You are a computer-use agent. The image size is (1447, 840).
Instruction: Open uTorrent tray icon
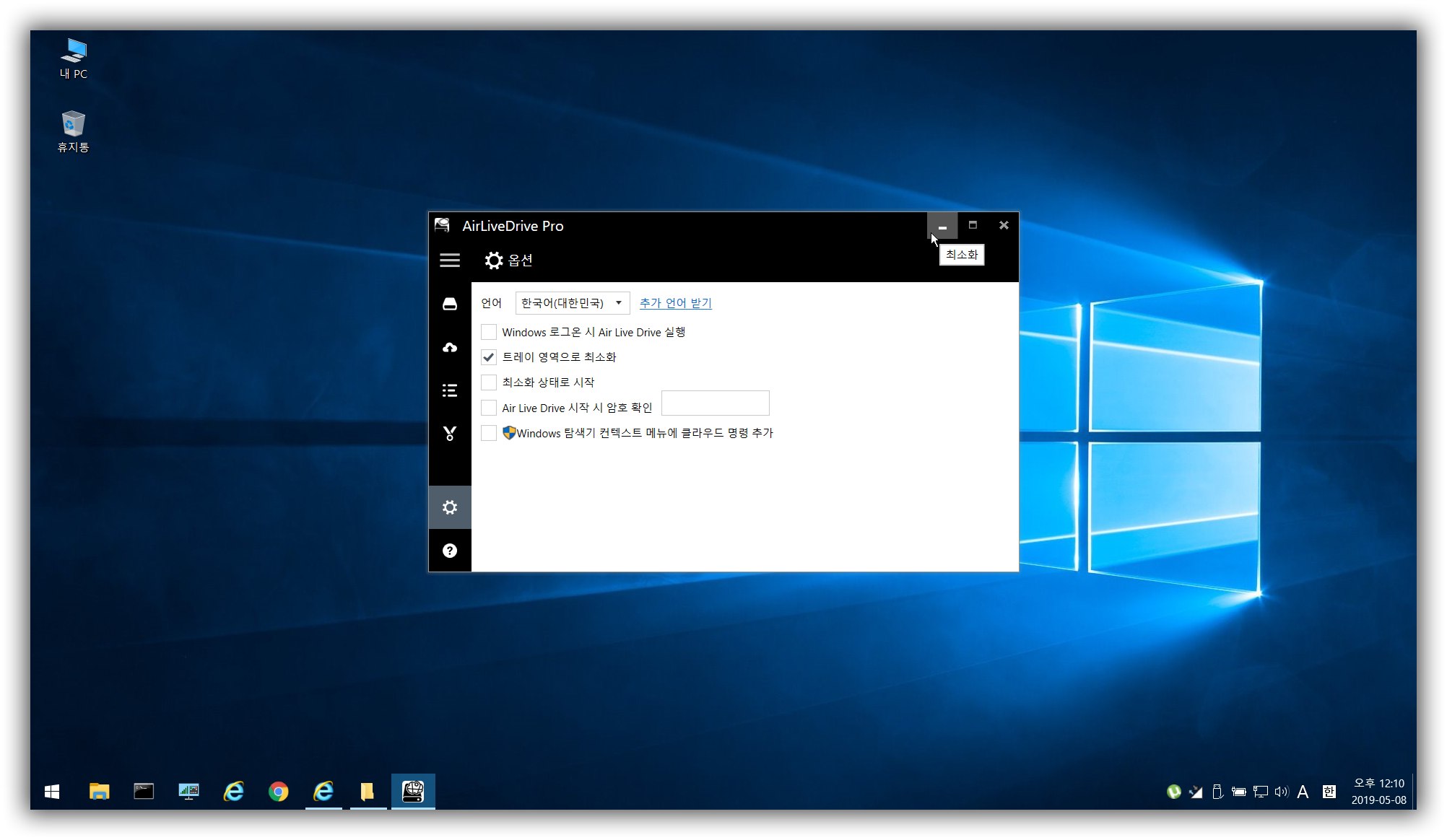tap(1174, 792)
